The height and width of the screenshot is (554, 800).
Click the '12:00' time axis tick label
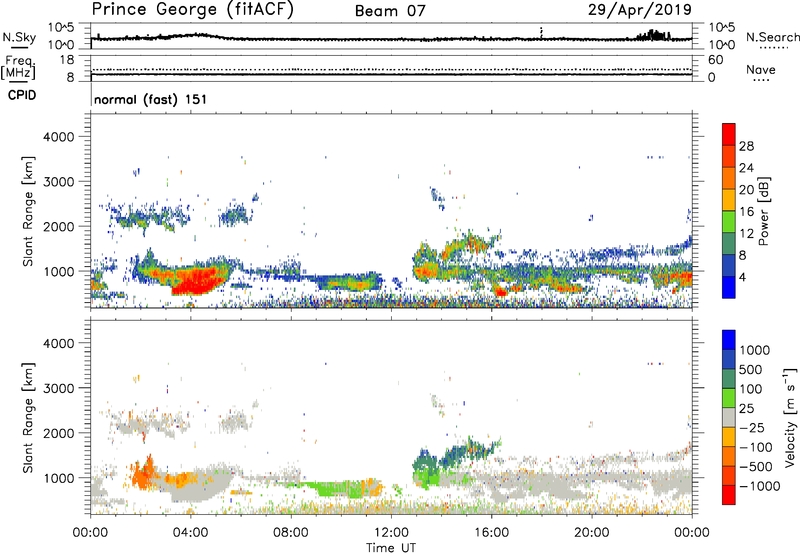coord(391,533)
